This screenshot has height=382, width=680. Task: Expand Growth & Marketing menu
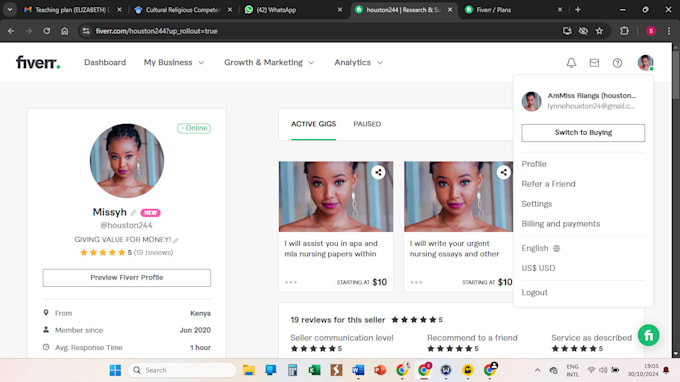click(269, 62)
